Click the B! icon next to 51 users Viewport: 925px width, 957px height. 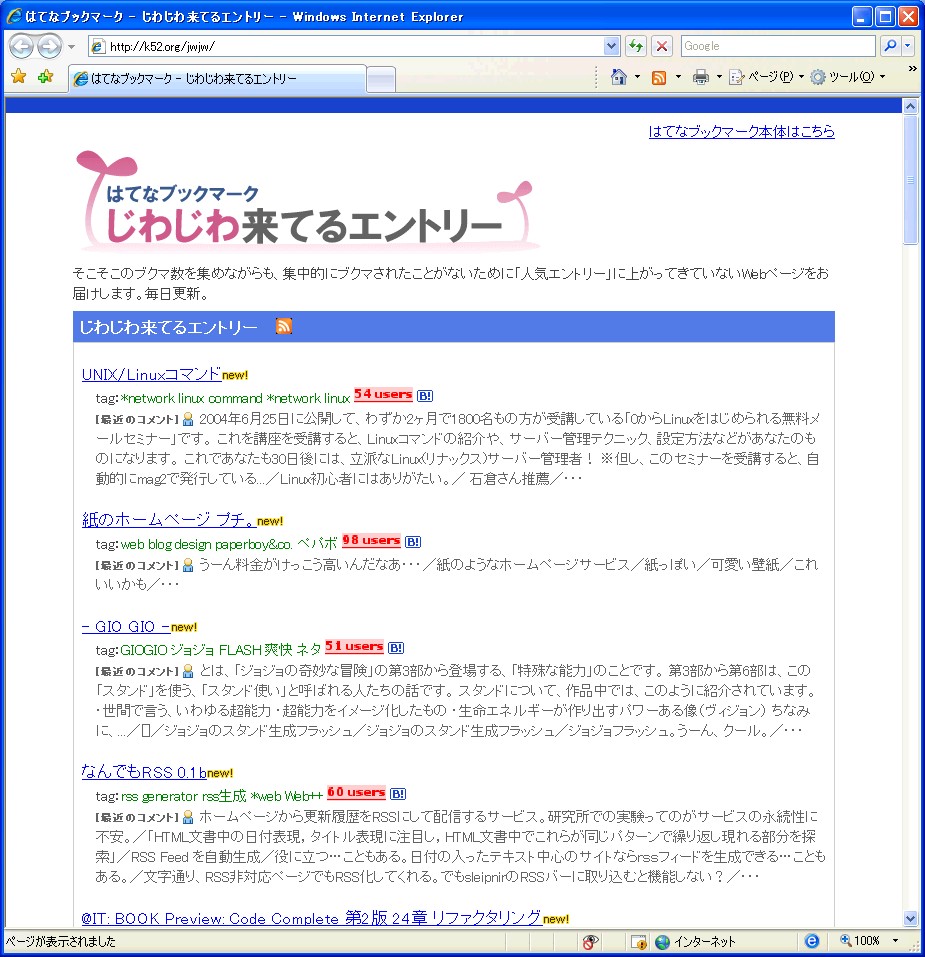tap(395, 648)
